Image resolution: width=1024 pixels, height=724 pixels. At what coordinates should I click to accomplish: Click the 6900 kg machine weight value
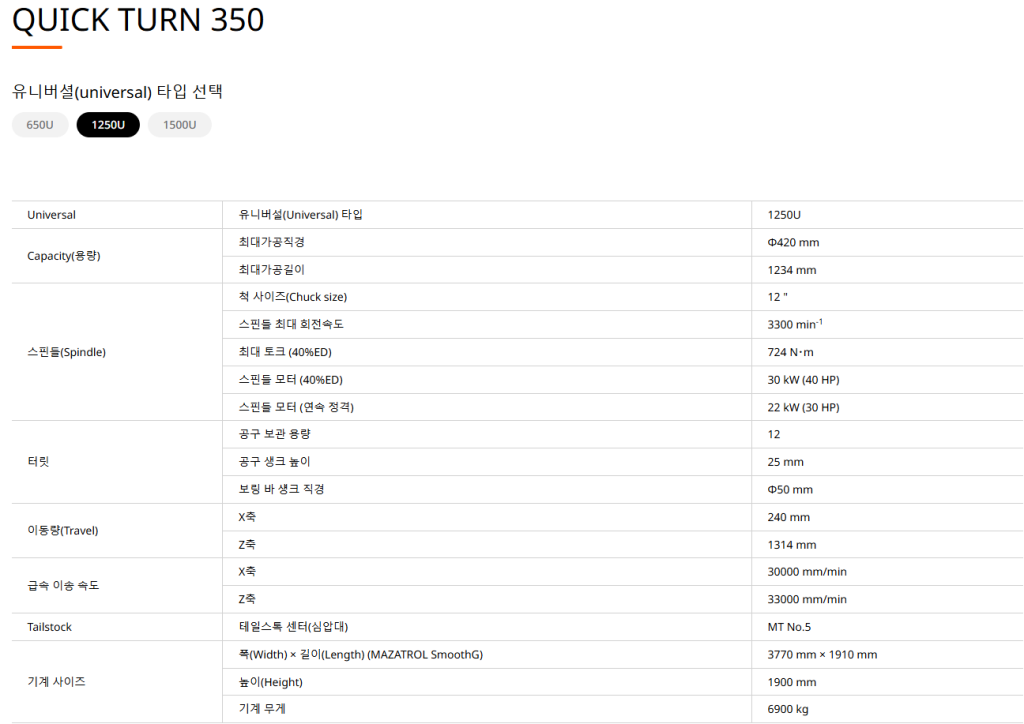tap(787, 709)
